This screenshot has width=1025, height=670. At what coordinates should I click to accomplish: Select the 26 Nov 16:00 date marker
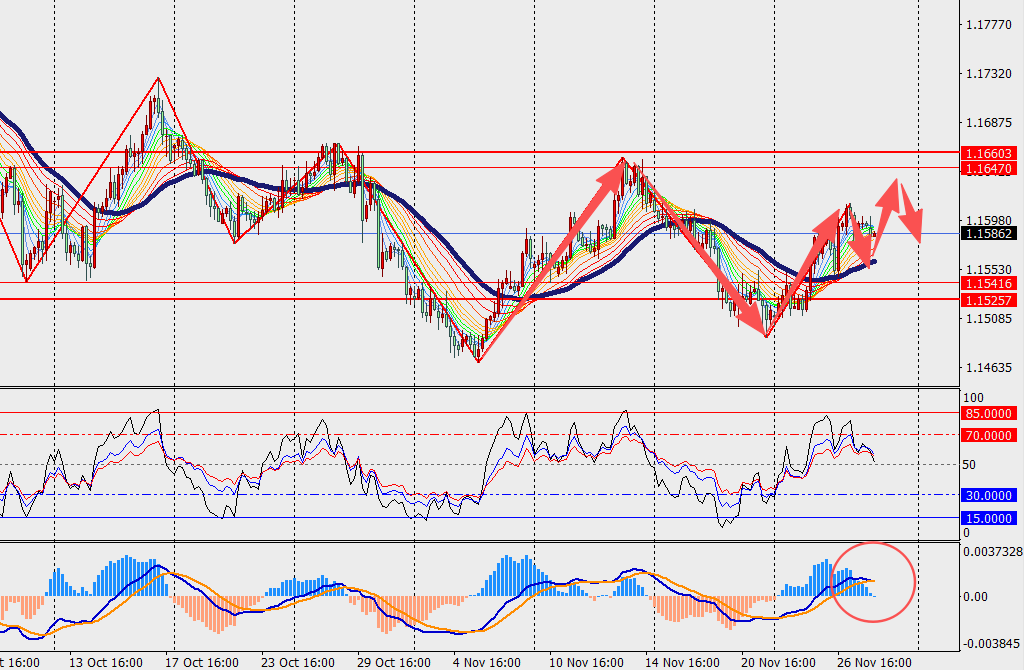[872, 662]
